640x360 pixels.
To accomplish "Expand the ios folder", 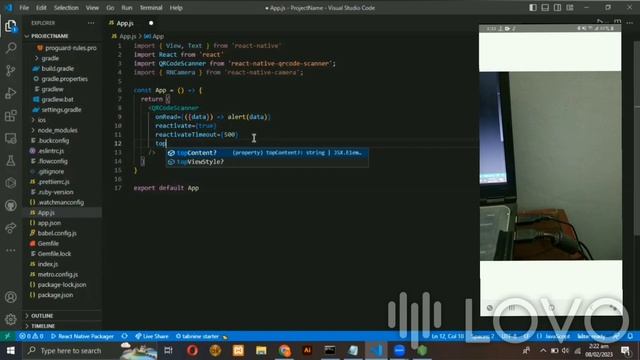I will (x=42, y=120).
